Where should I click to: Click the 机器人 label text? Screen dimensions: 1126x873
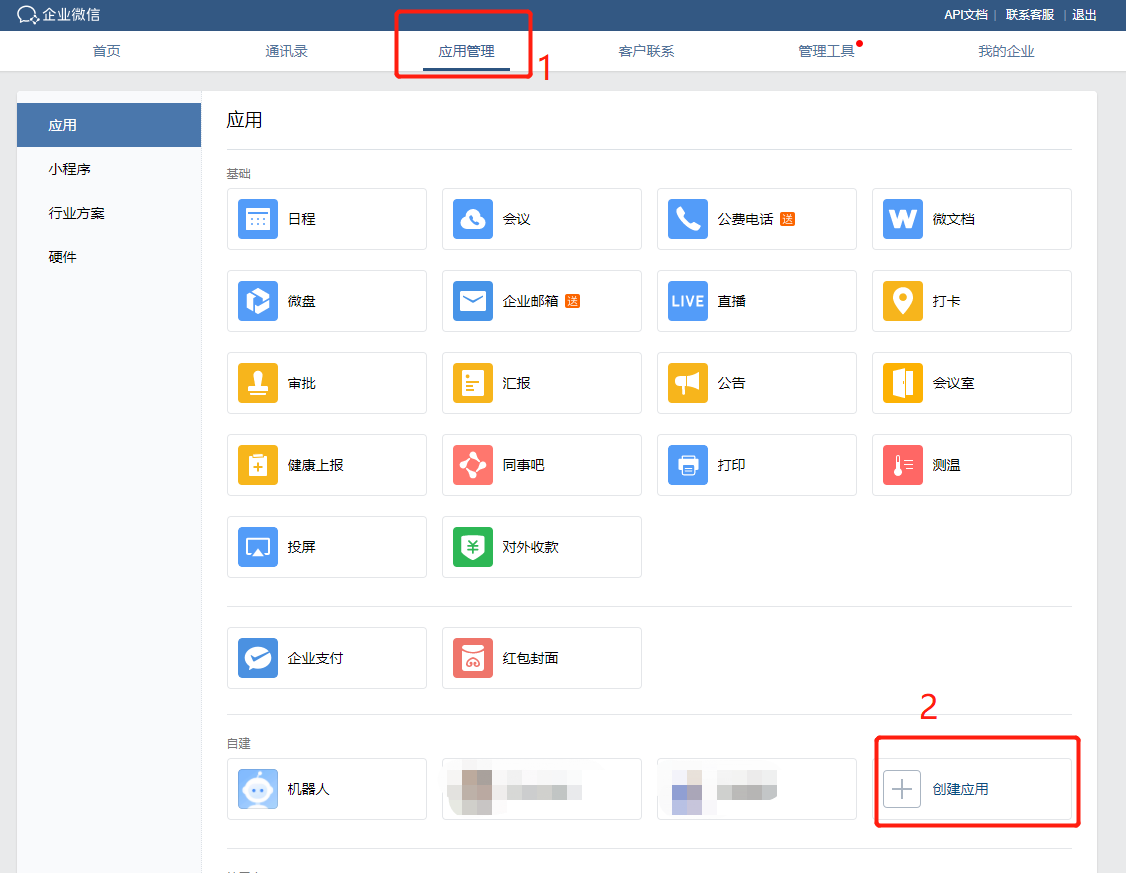[x=309, y=789]
